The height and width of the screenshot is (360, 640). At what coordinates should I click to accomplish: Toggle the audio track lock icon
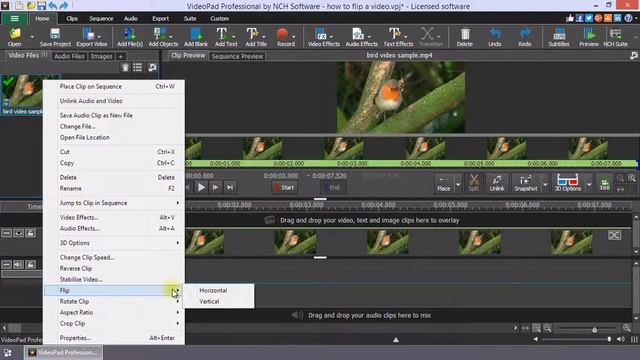[x=31, y=264]
